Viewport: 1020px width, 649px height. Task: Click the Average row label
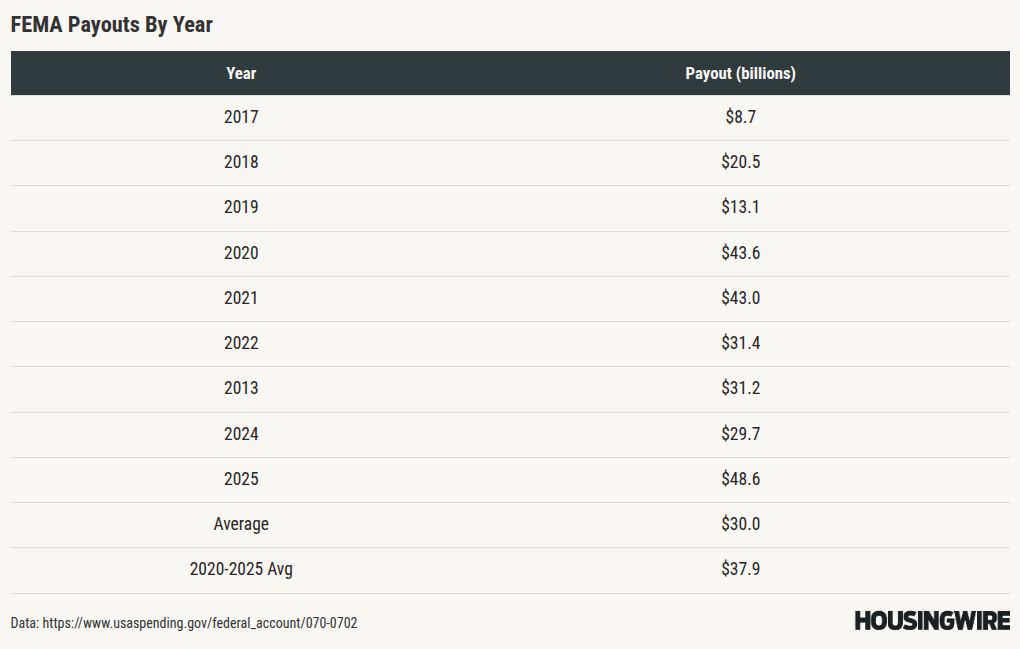coord(241,524)
